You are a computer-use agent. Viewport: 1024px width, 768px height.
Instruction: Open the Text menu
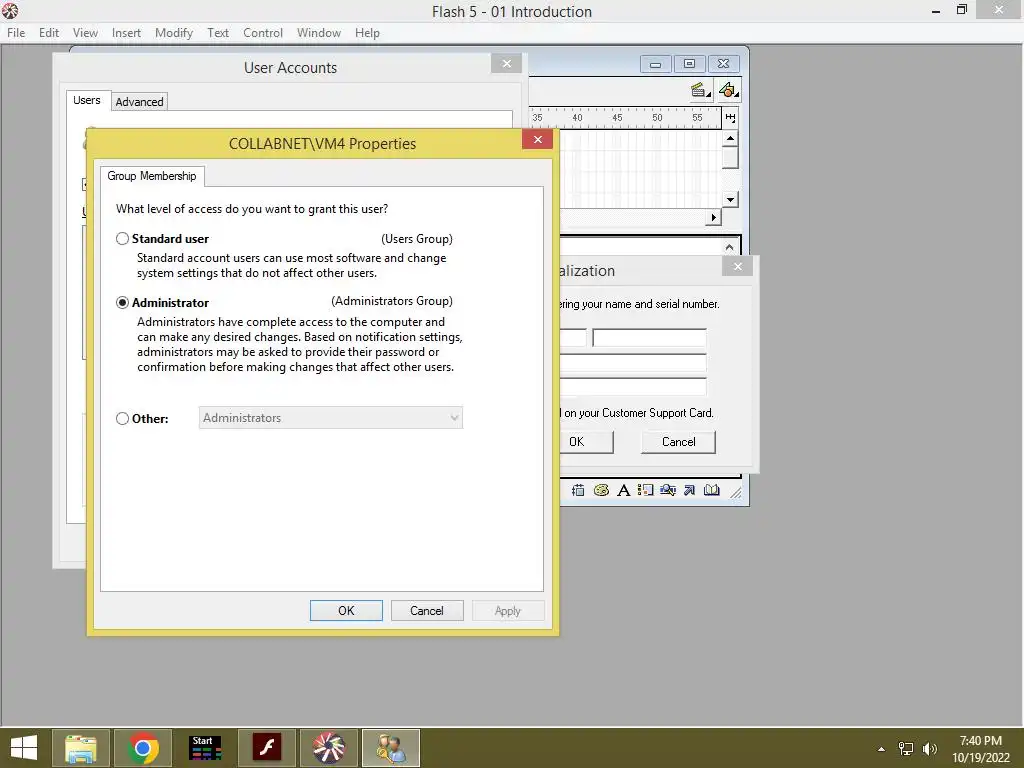click(218, 33)
